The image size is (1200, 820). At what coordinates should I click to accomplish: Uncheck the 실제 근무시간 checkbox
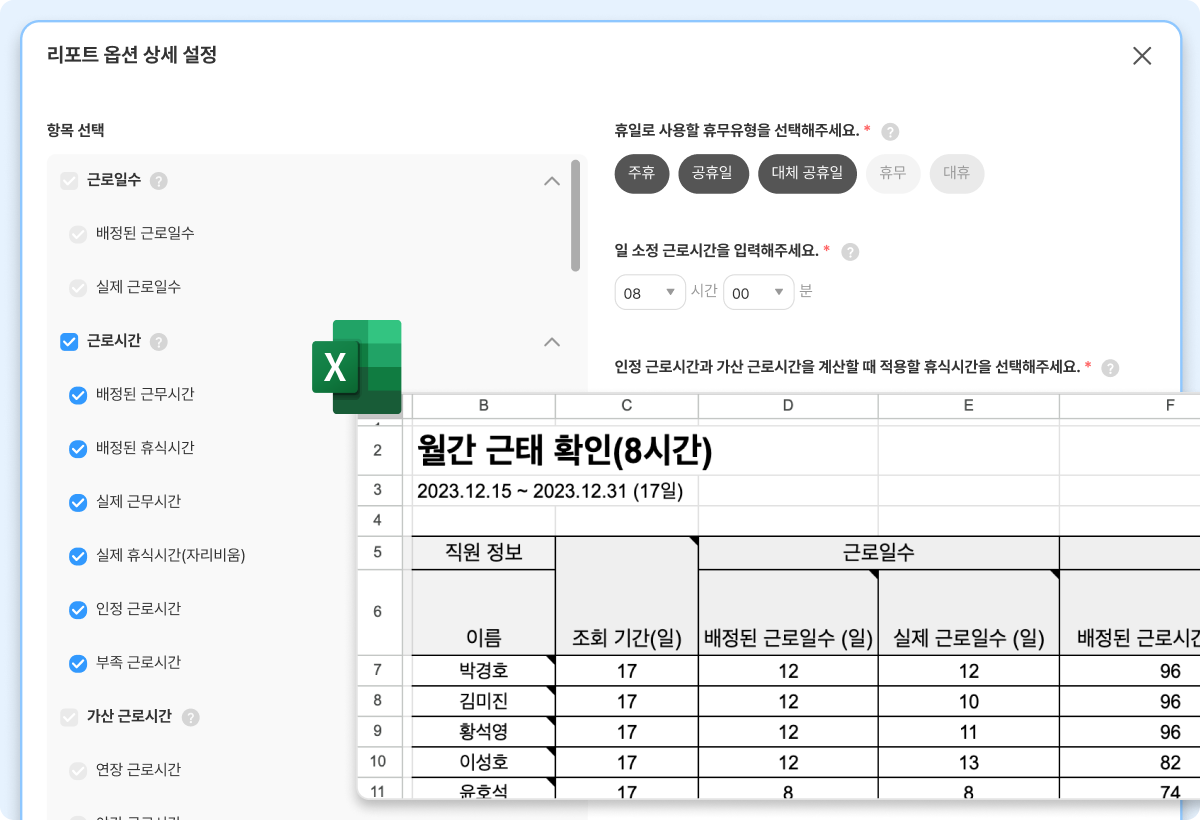(78, 502)
